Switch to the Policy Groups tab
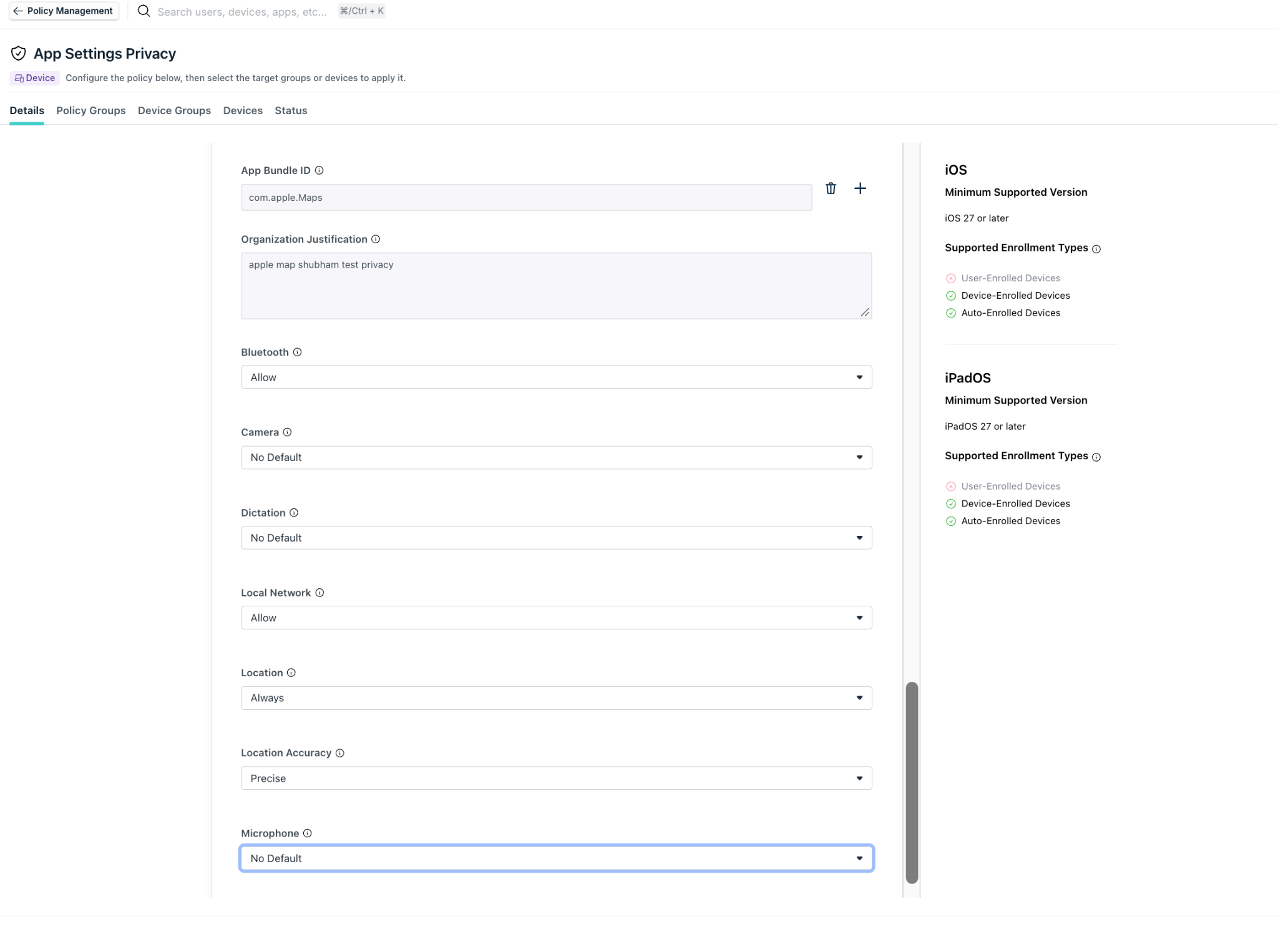The image size is (1278, 952). [91, 110]
